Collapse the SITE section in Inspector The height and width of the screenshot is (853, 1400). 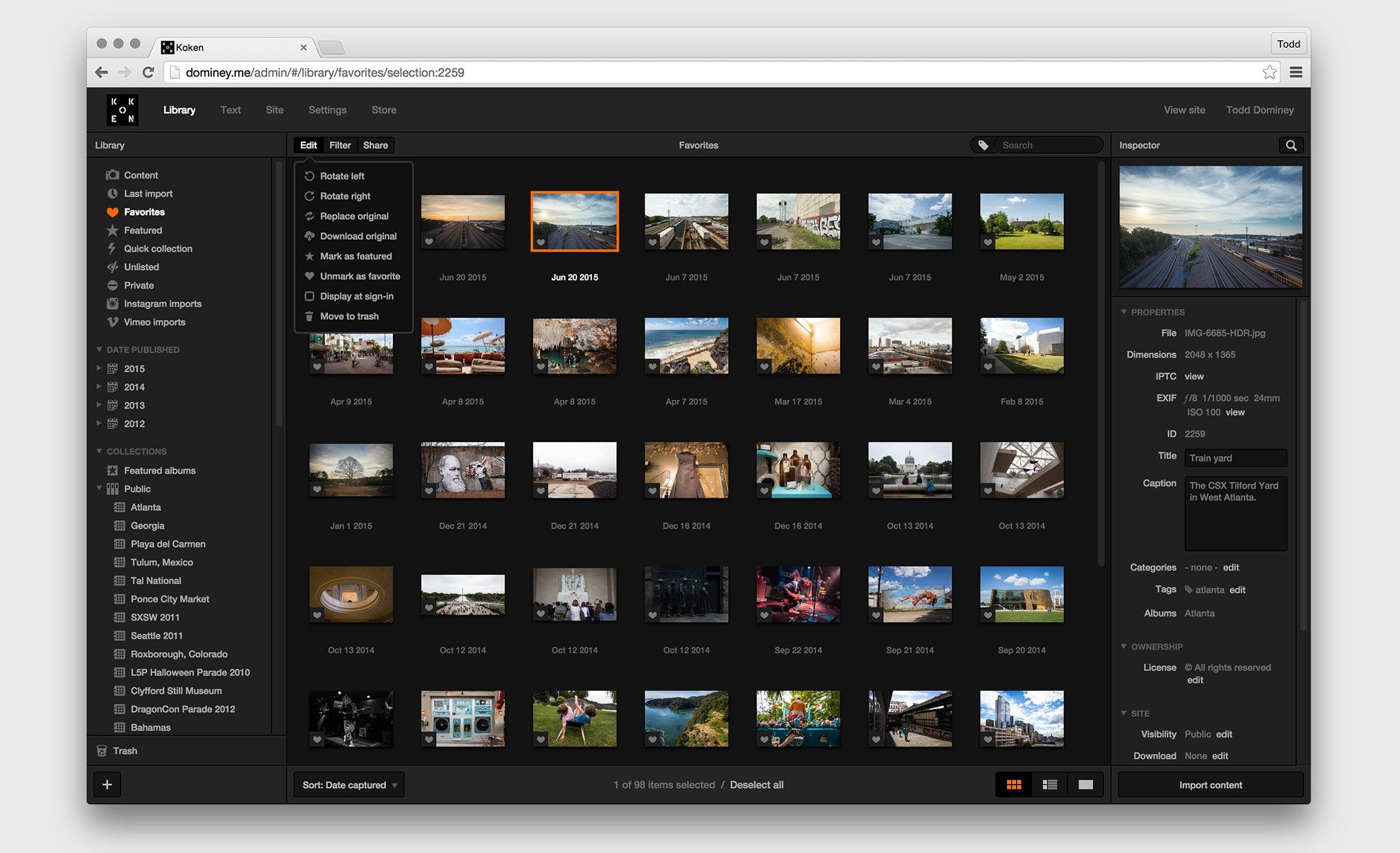click(1124, 713)
